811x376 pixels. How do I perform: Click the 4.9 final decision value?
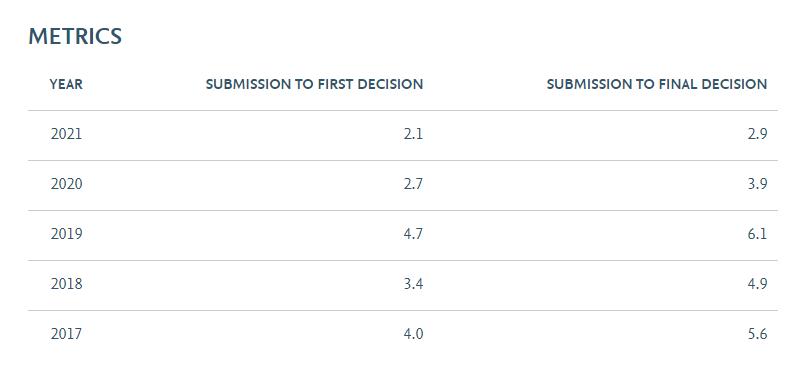[x=757, y=284]
